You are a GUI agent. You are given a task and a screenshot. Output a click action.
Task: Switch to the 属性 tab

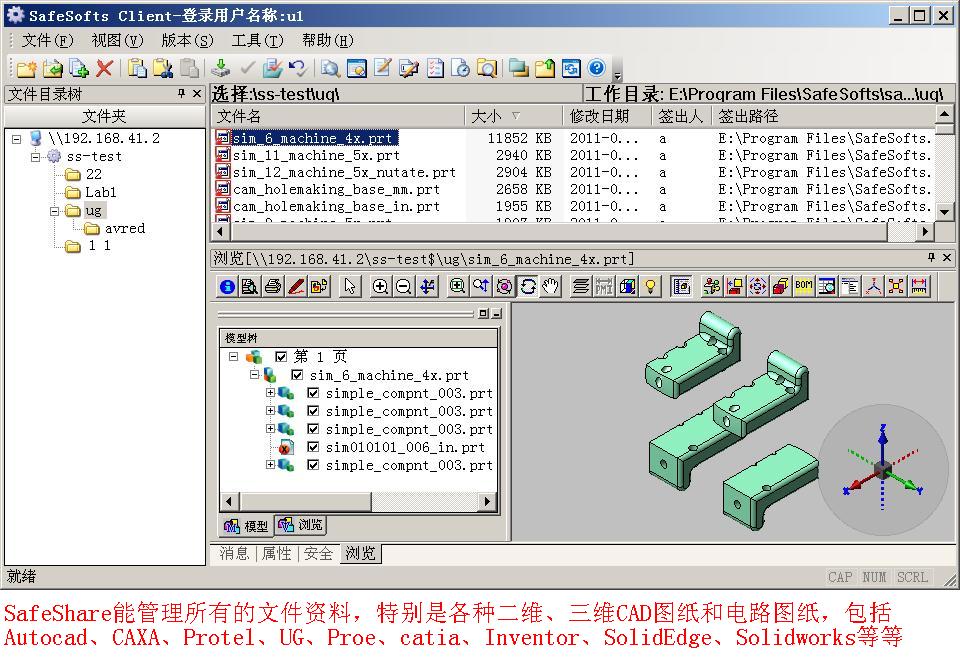click(x=276, y=554)
